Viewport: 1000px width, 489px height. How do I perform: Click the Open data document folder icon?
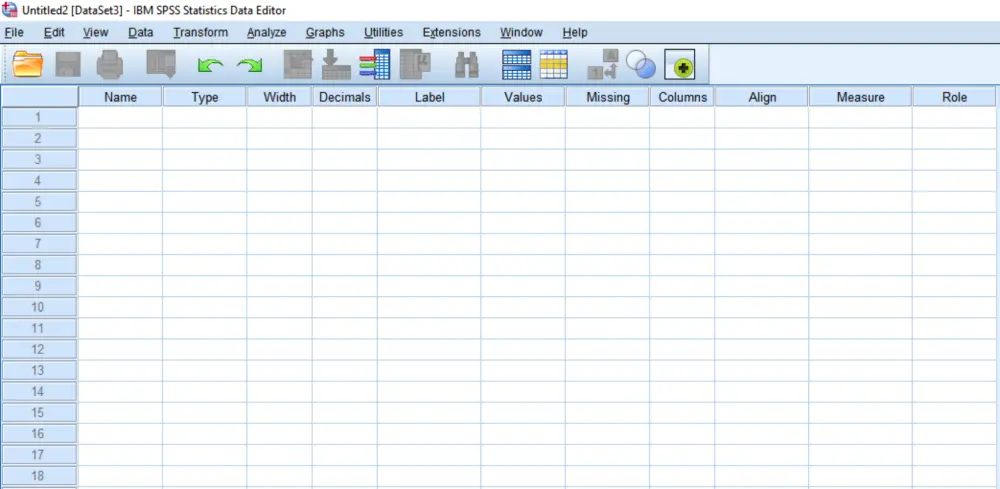pos(27,64)
